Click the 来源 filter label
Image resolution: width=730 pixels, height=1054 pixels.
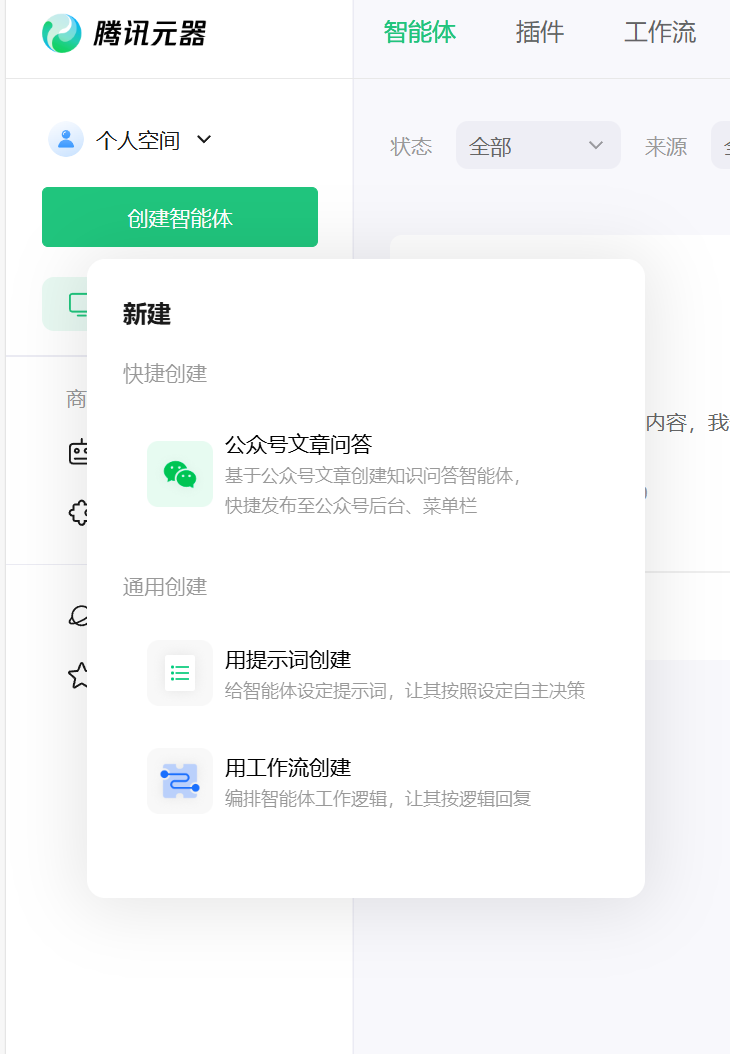coord(666,146)
